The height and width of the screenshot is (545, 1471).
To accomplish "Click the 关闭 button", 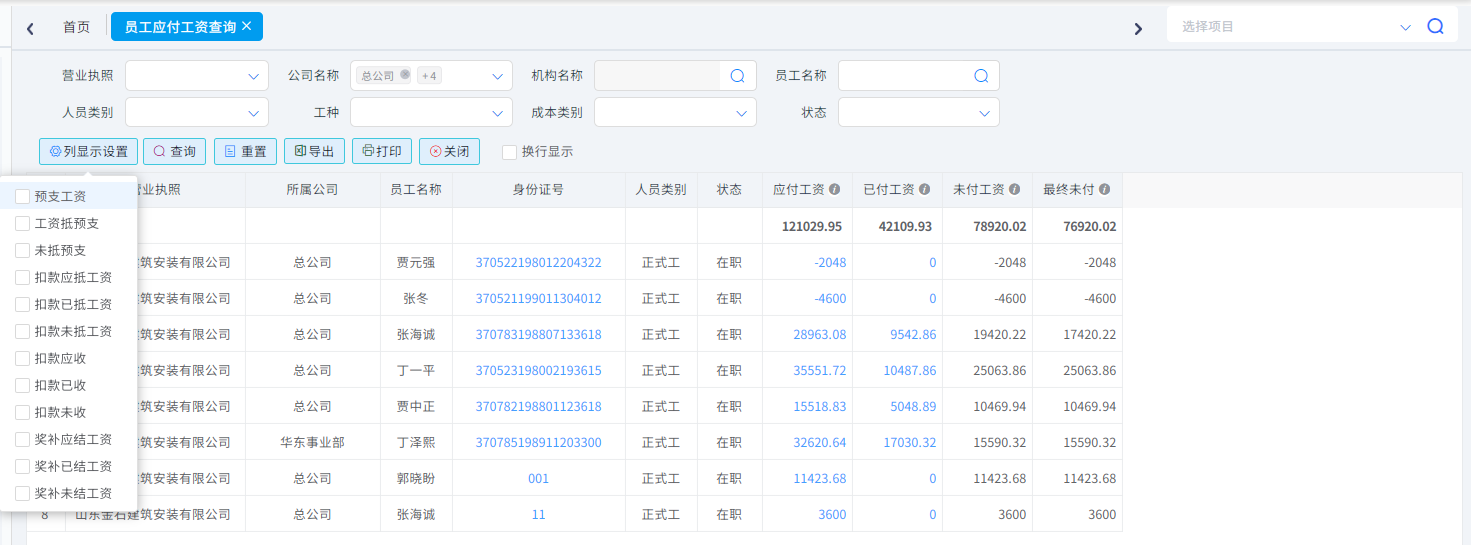I will click(449, 152).
